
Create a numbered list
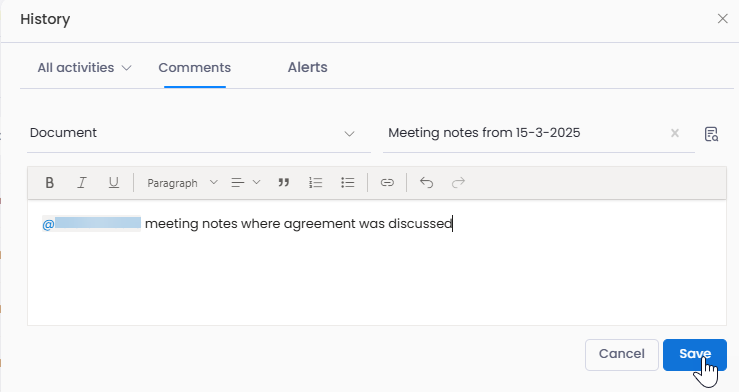[315, 182]
